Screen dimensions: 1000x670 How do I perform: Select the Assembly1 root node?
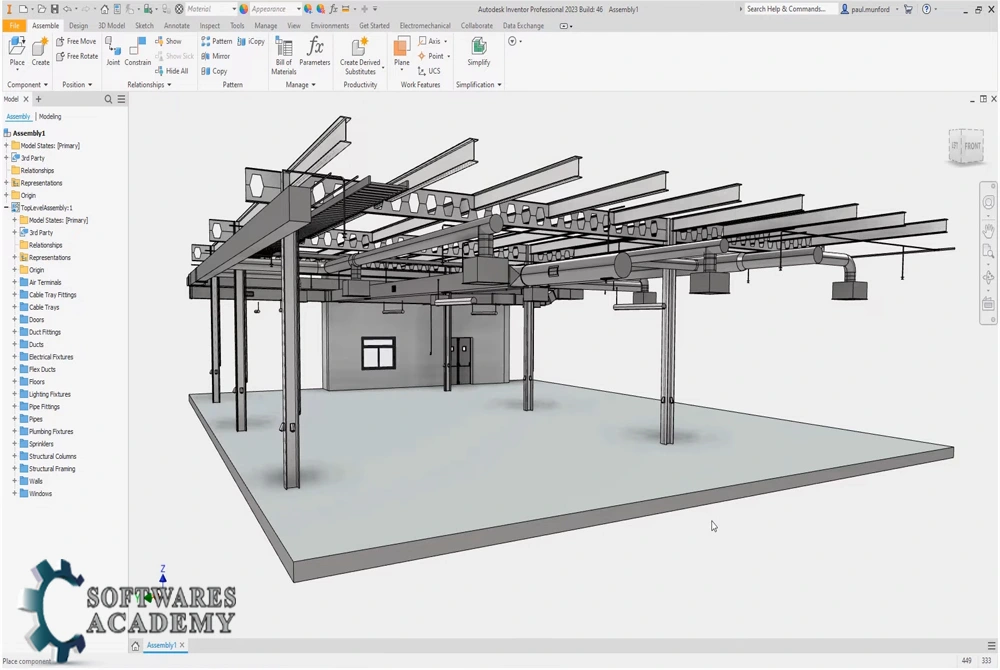coord(24,133)
